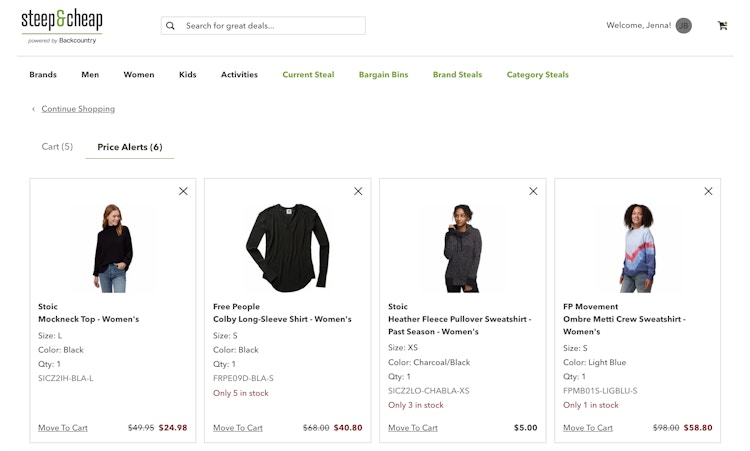Go to Category Steals
Viewport: 750px width, 451px height.
(x=538, y=75)
